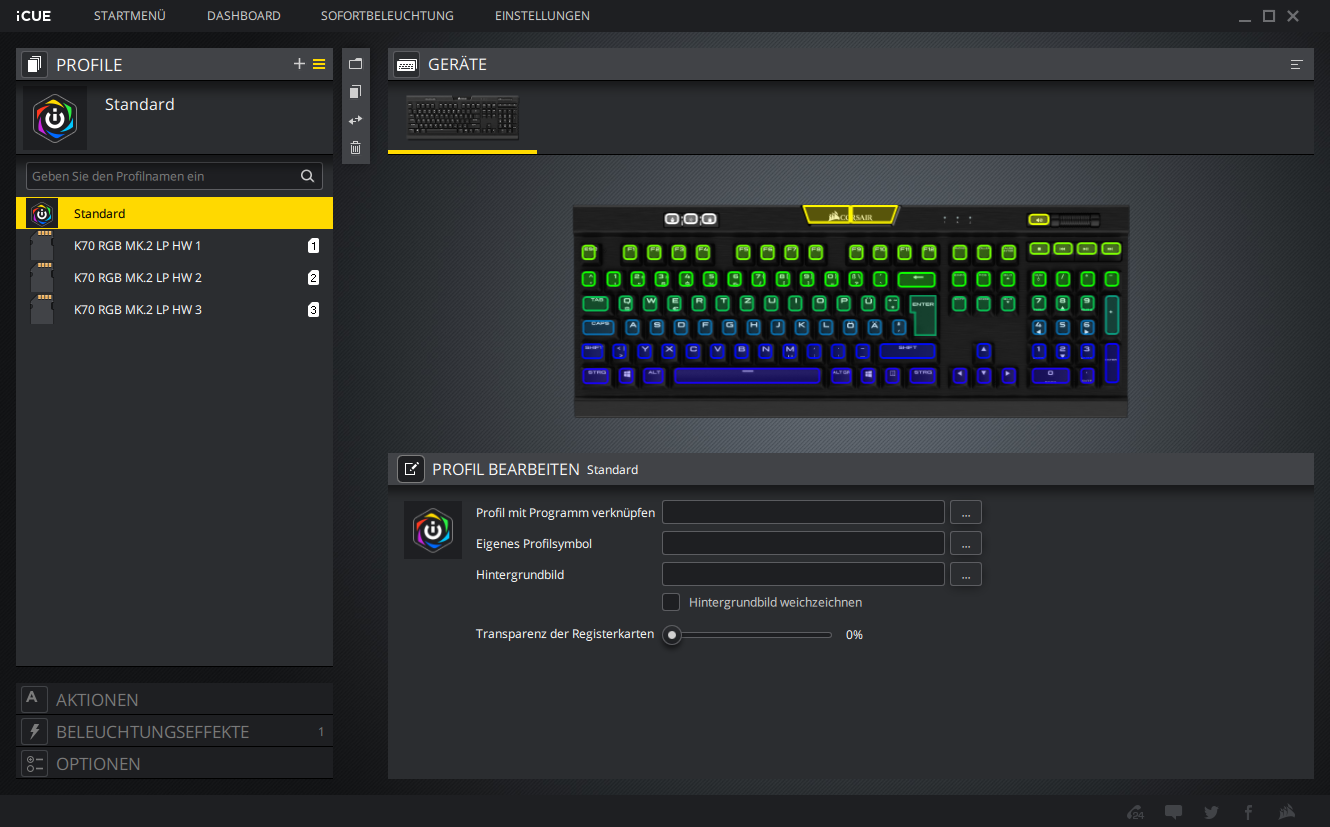Collapse the Profil bearbeiten section header
1330x827 pixels.
(x=851, y=469)
